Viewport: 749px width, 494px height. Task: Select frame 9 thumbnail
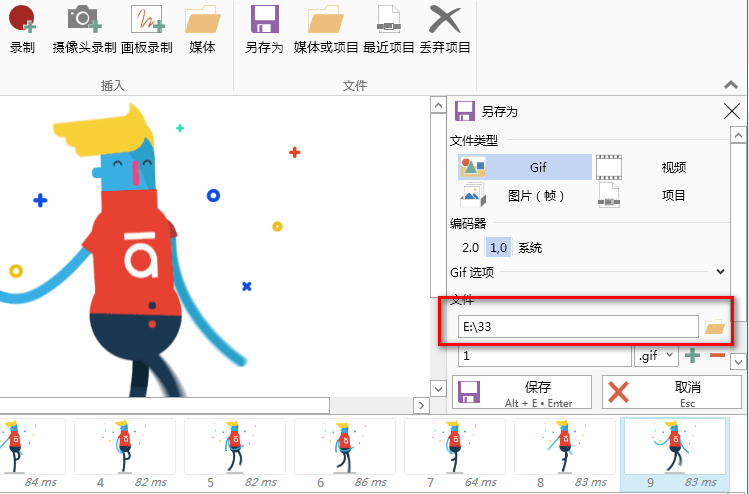pyautogui.click(x=674, y=453)
